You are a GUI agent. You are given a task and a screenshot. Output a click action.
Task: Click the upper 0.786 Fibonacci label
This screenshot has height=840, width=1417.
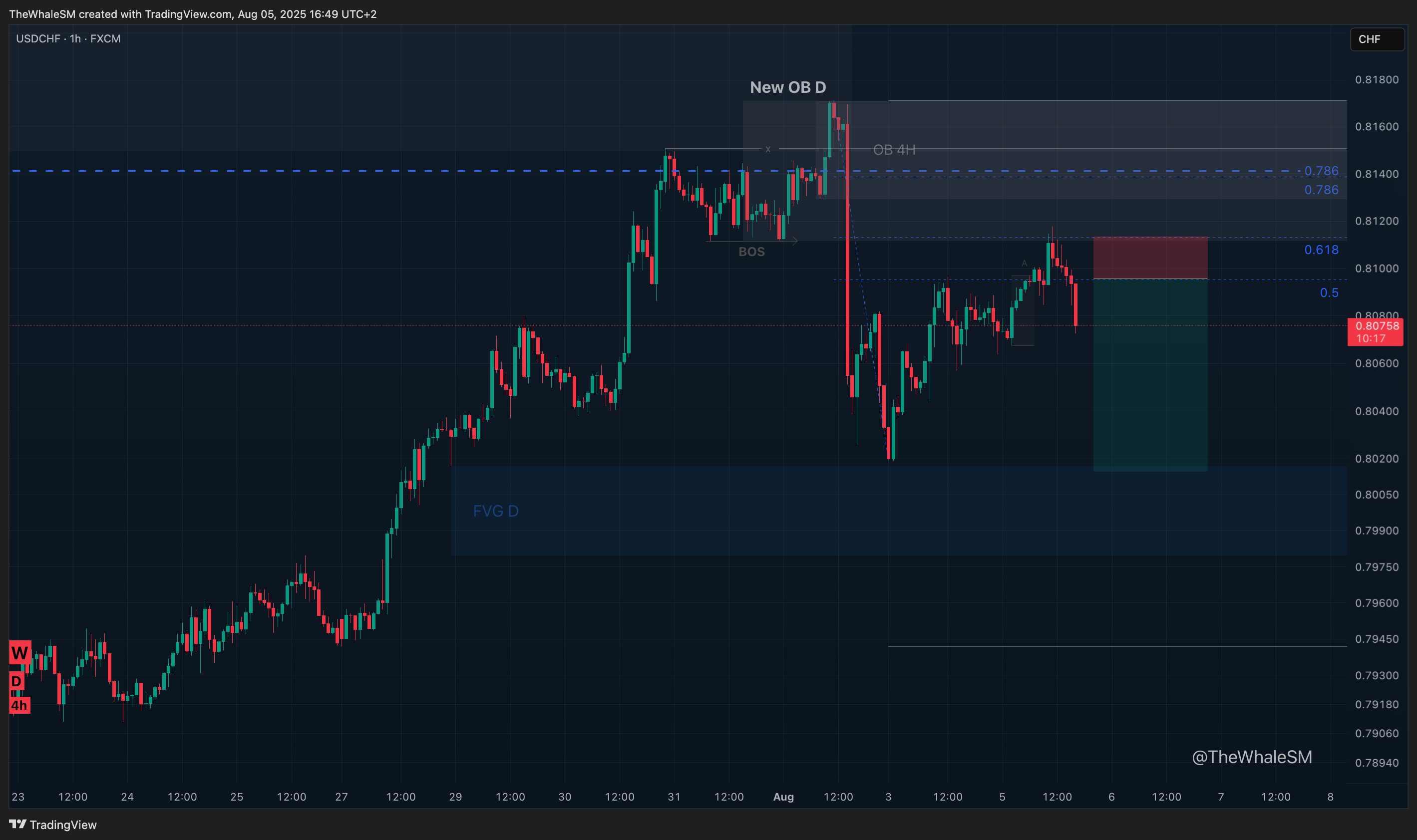[1321, 170]
